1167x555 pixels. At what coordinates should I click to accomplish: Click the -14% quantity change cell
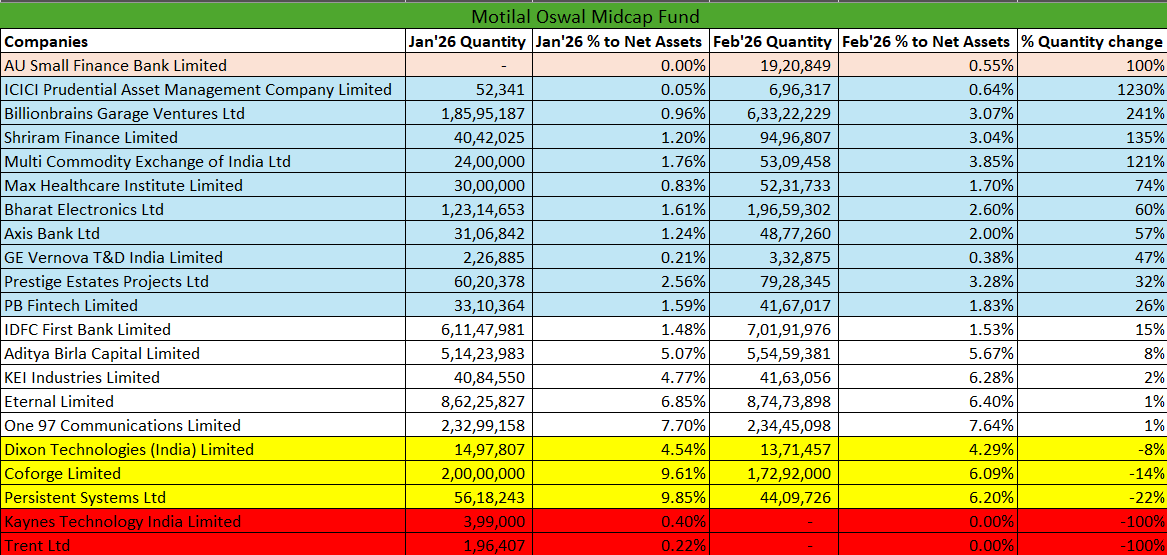(1093, 473)
